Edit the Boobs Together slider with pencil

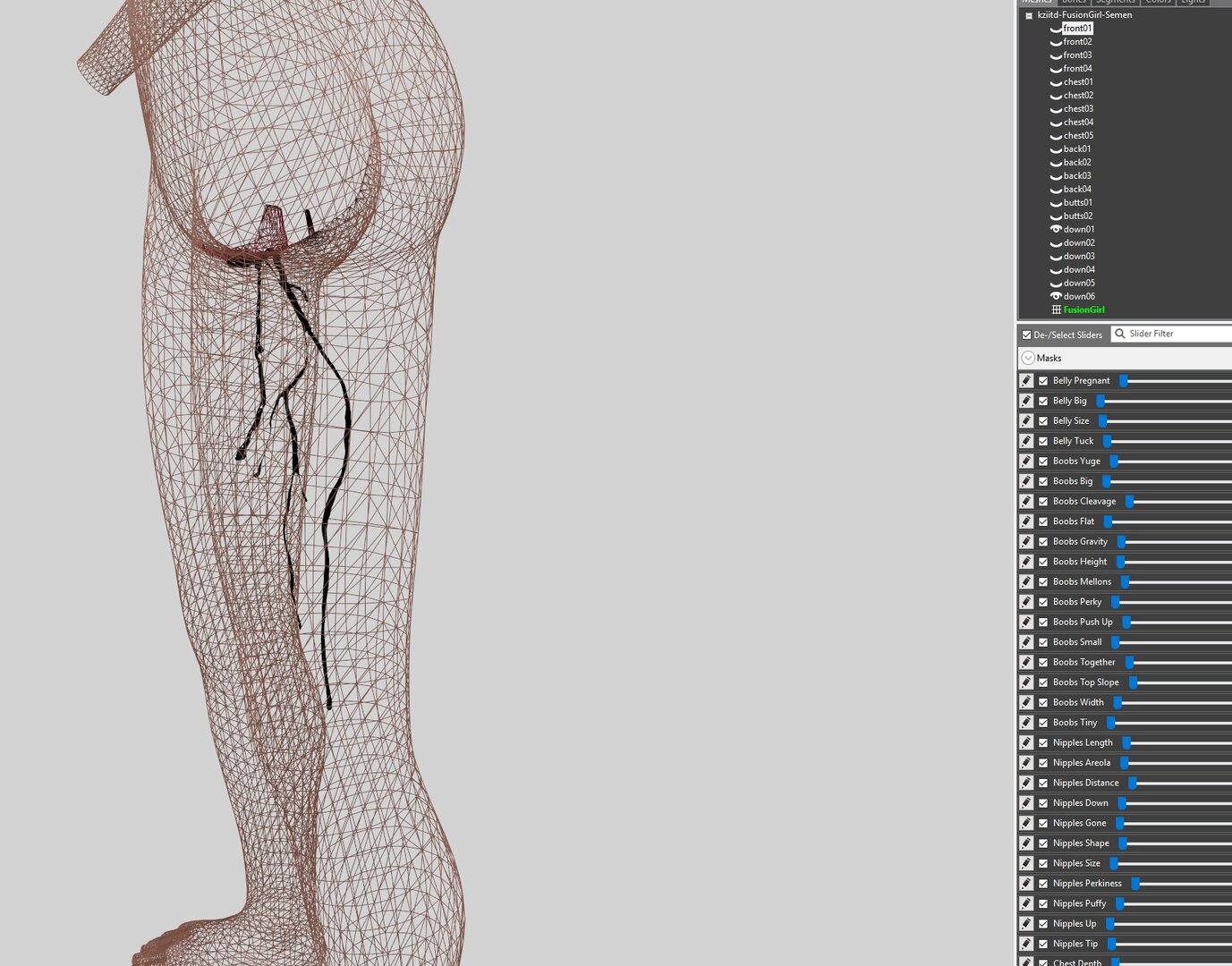1026,663
